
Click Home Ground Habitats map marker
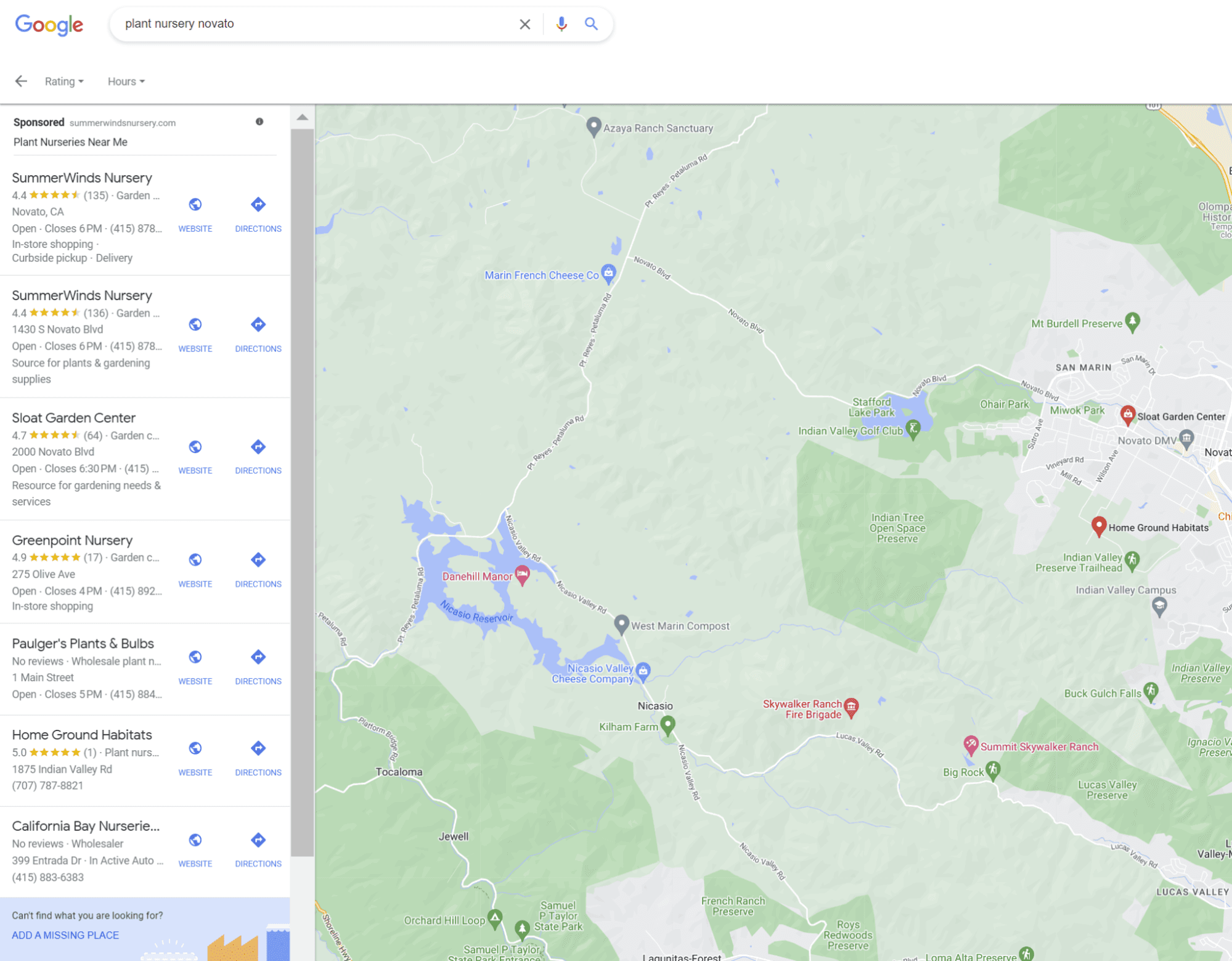point(1098,525)
